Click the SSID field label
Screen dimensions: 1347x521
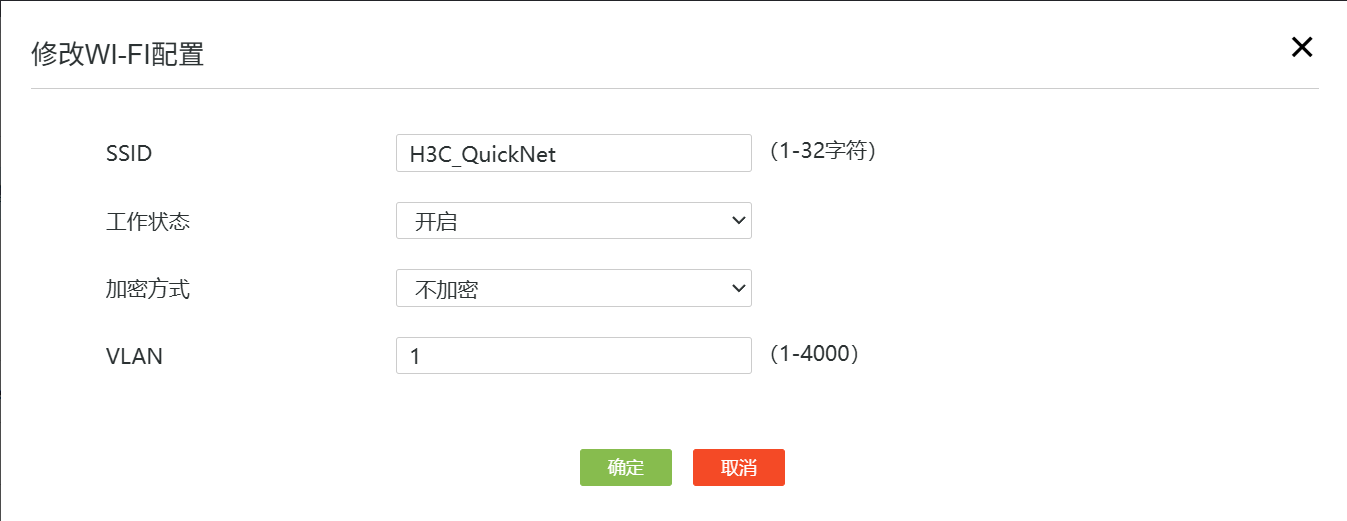(x=129, y=154)
